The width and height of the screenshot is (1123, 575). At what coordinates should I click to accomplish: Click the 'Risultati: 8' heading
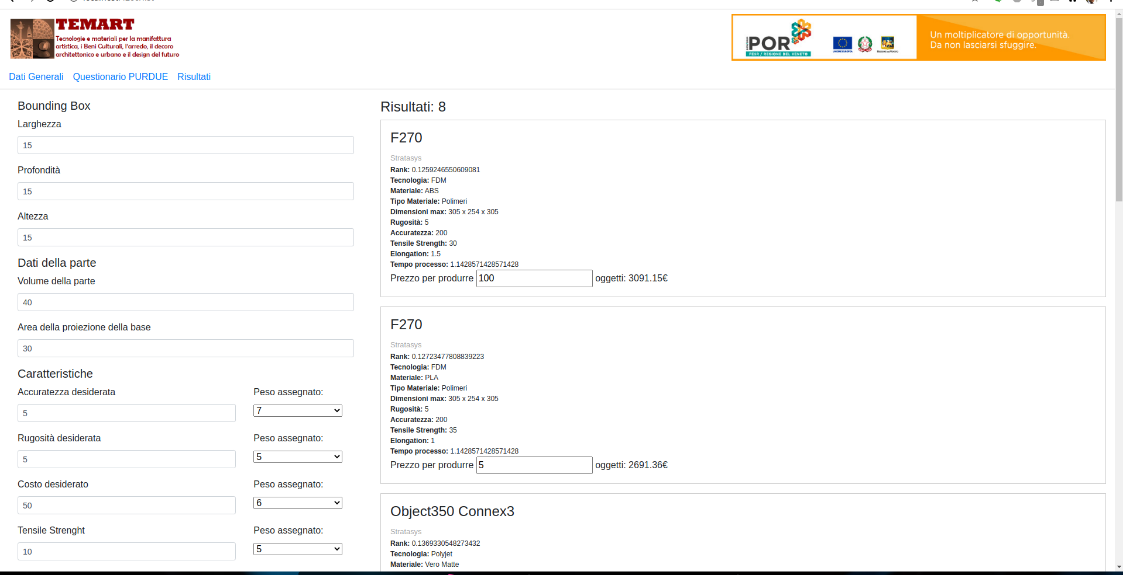click(413, 107)
